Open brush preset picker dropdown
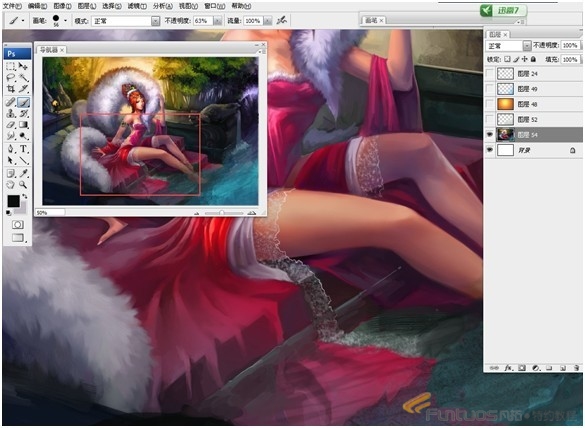This screenshot has width=585, height=428. point(66,21)
